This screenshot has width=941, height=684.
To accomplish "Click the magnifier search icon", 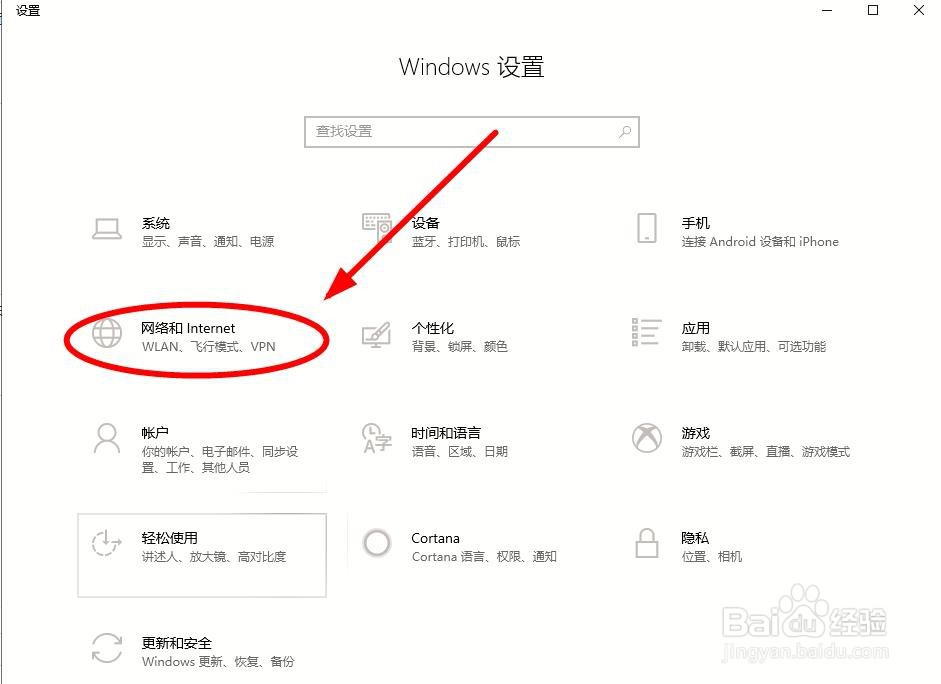I will pyautogui.click(x=625, y=131).
